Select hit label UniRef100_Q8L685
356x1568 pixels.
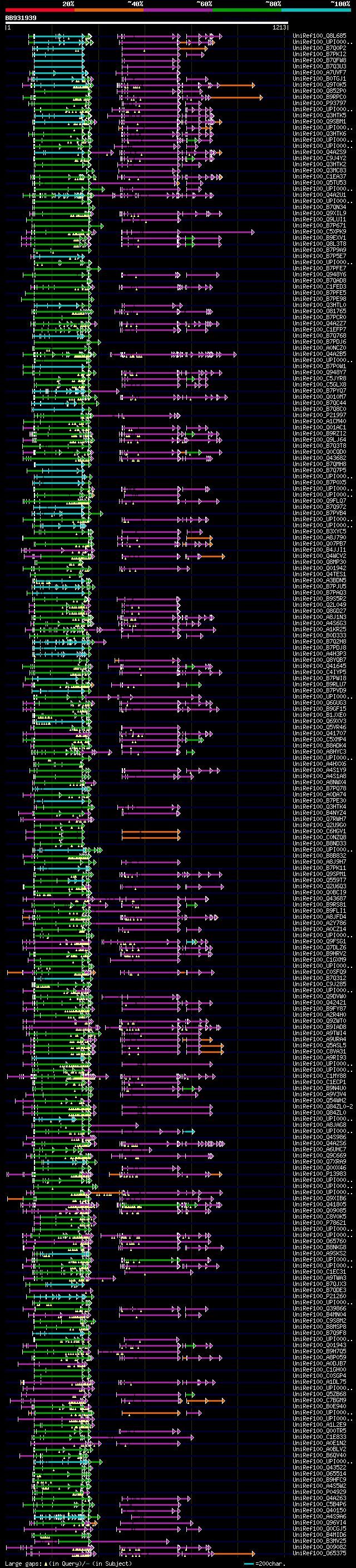point(319,36)
